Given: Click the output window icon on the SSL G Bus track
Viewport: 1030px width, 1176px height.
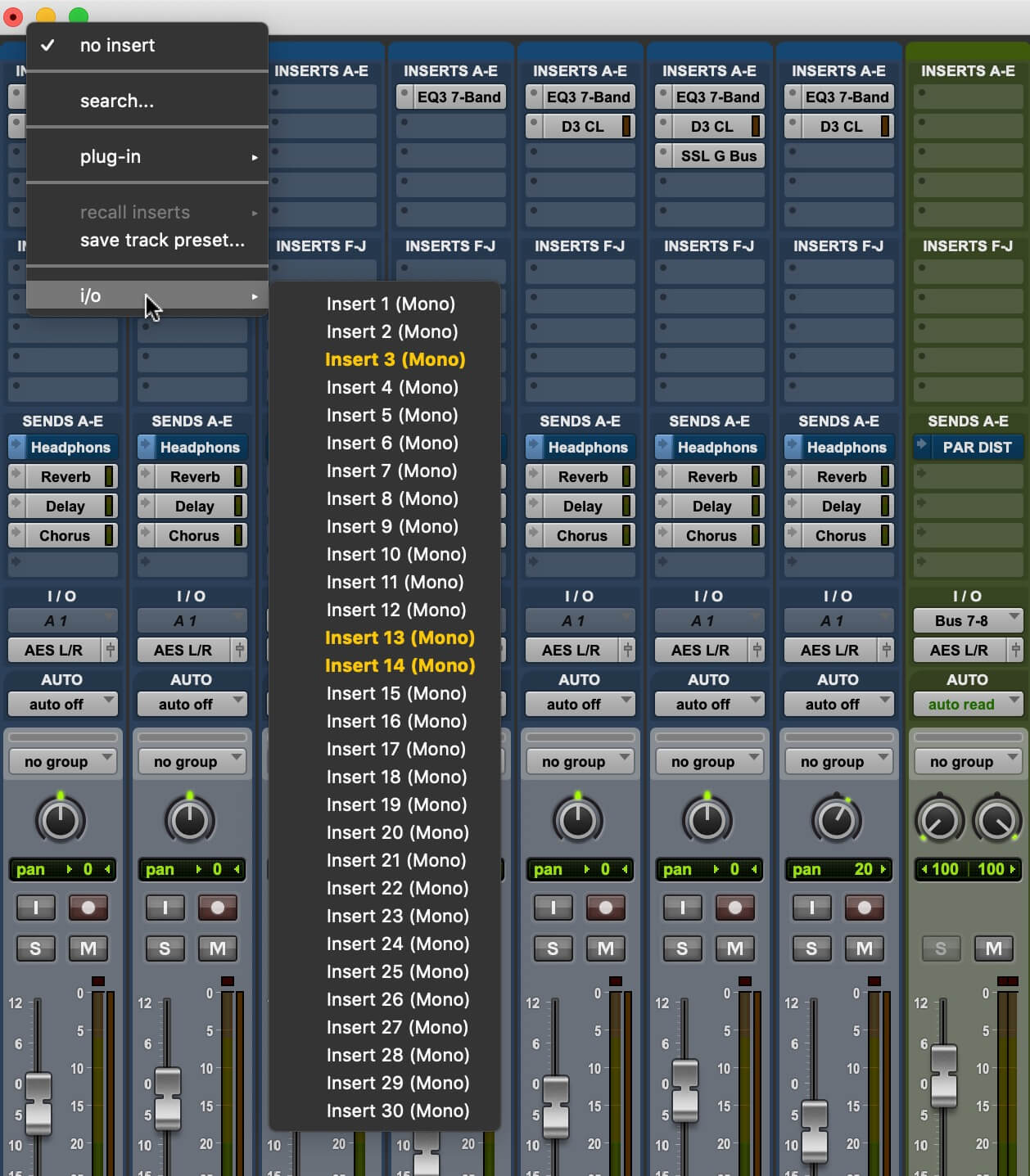Looking at the screenshot, I should [x=757, y=650].
